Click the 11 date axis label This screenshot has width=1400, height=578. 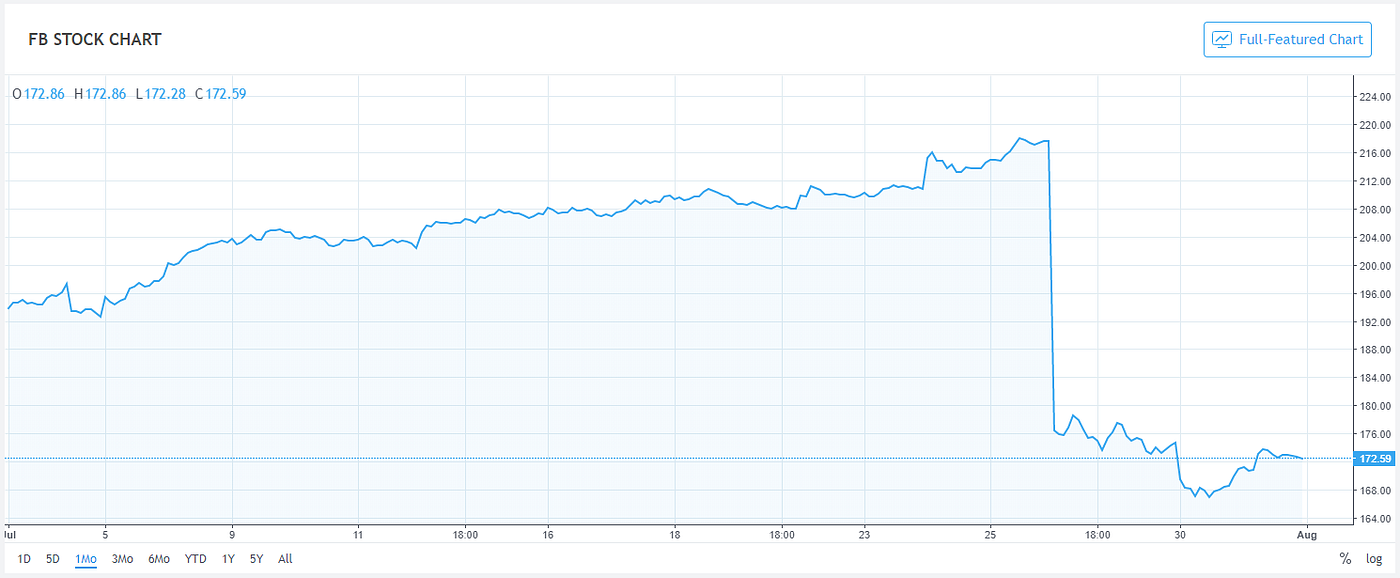pos(357,534)
